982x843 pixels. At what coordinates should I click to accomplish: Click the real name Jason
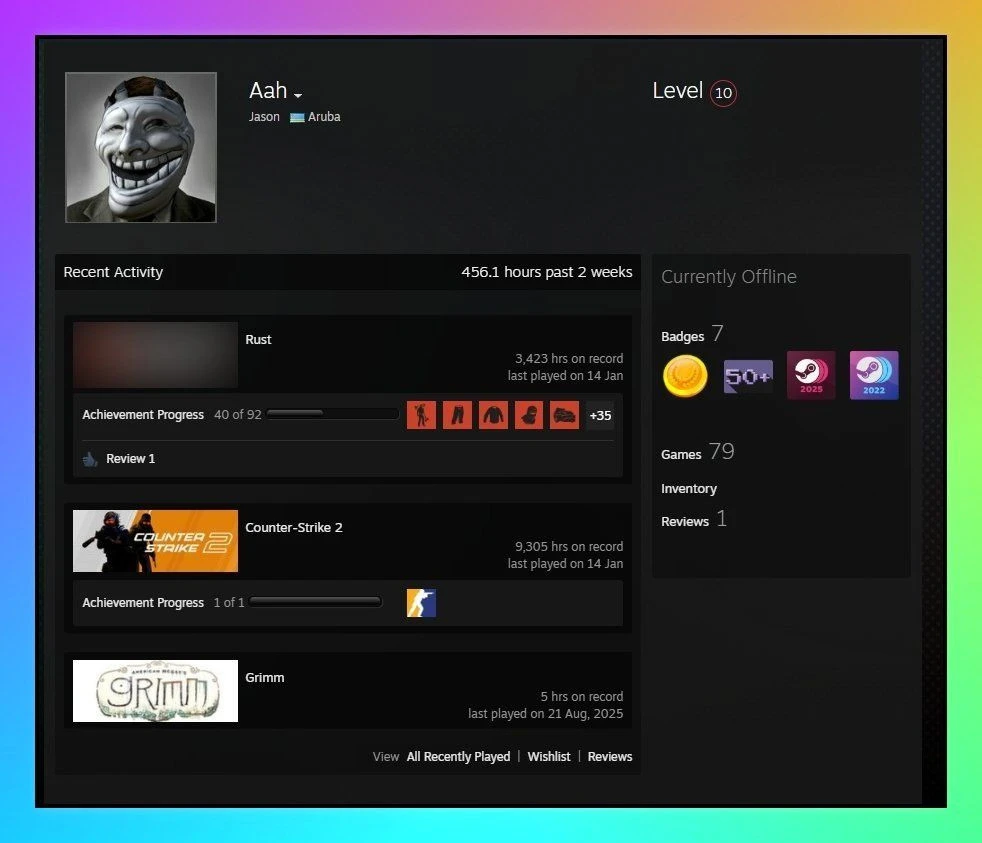[264, 117]
